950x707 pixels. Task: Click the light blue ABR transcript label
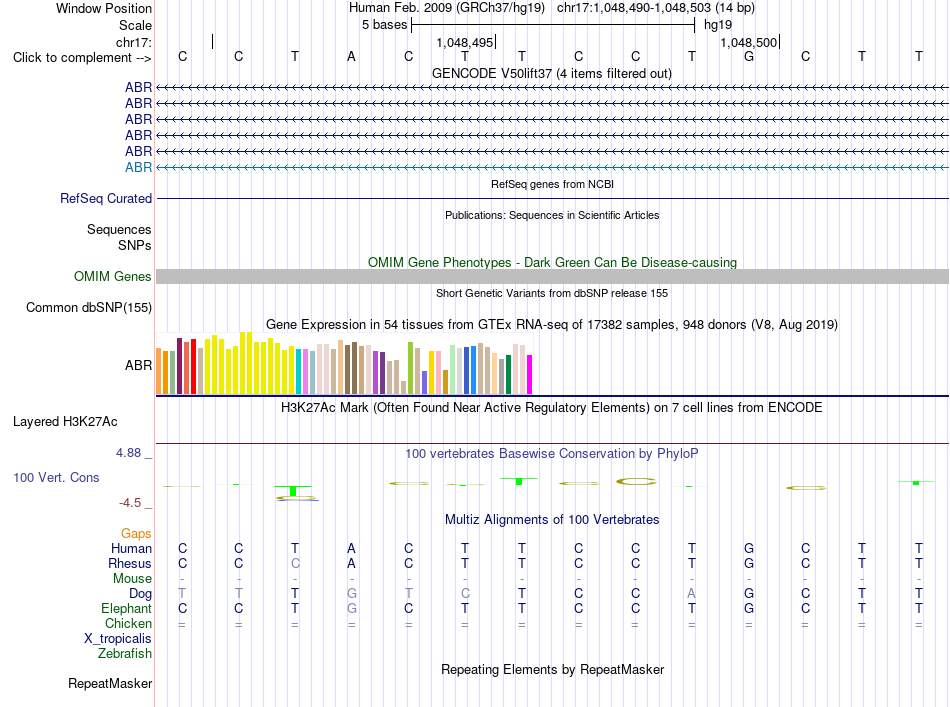point(138,167)
